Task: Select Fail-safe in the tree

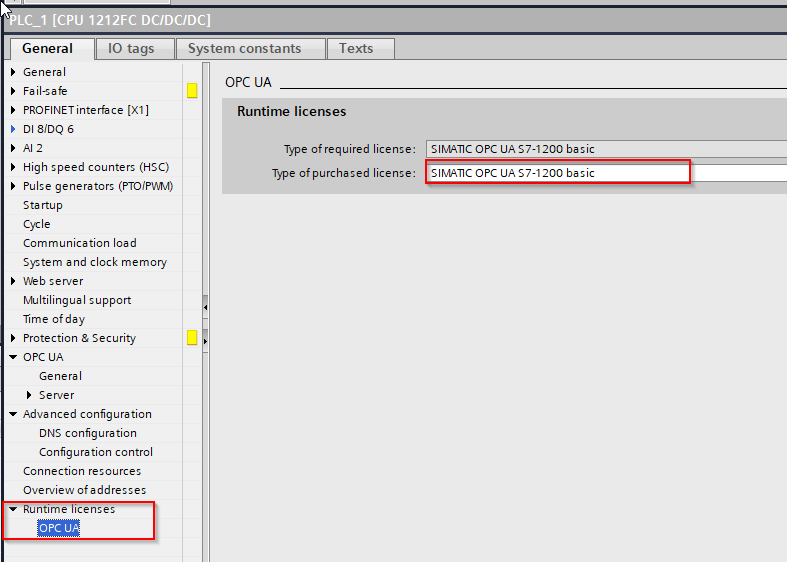Action: tap(45, 91)
